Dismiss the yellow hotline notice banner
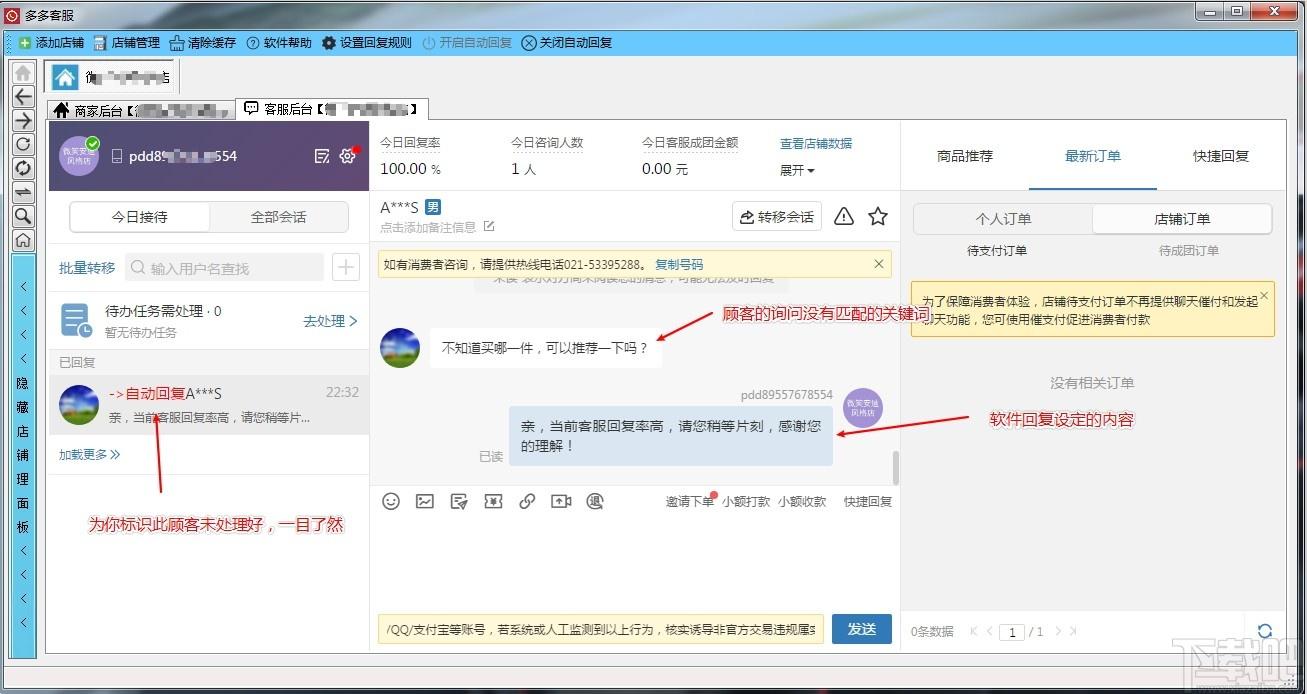Image resolution: width=1307 pixels, height=694 pixels. click(x=879, y=264)
